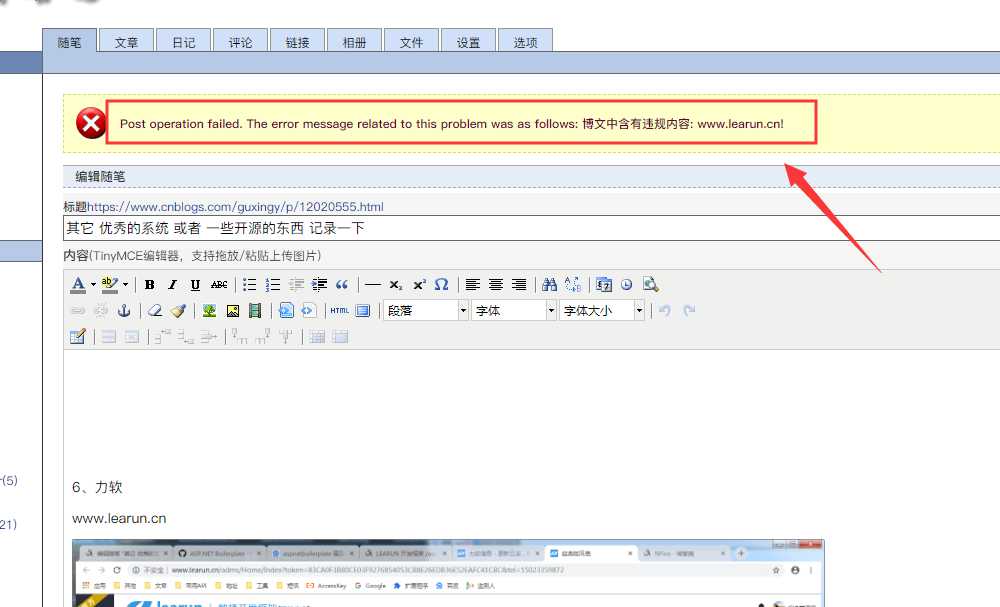The image size is (1000, 607).
Task: Toggle strikethrough ABC formatting
Action: point(219,284)
